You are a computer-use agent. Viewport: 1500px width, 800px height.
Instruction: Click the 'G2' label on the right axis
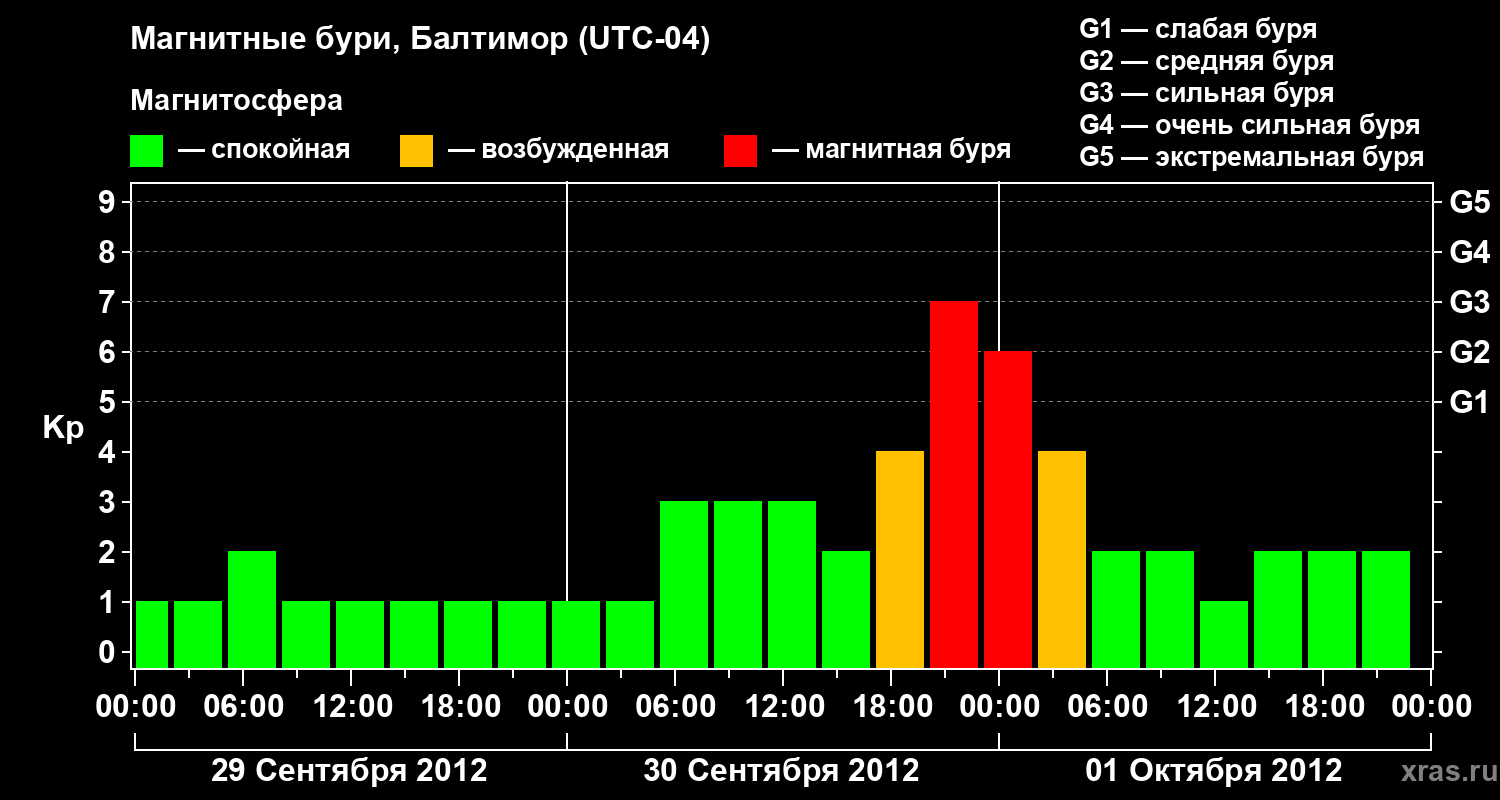pos(1469,352)
